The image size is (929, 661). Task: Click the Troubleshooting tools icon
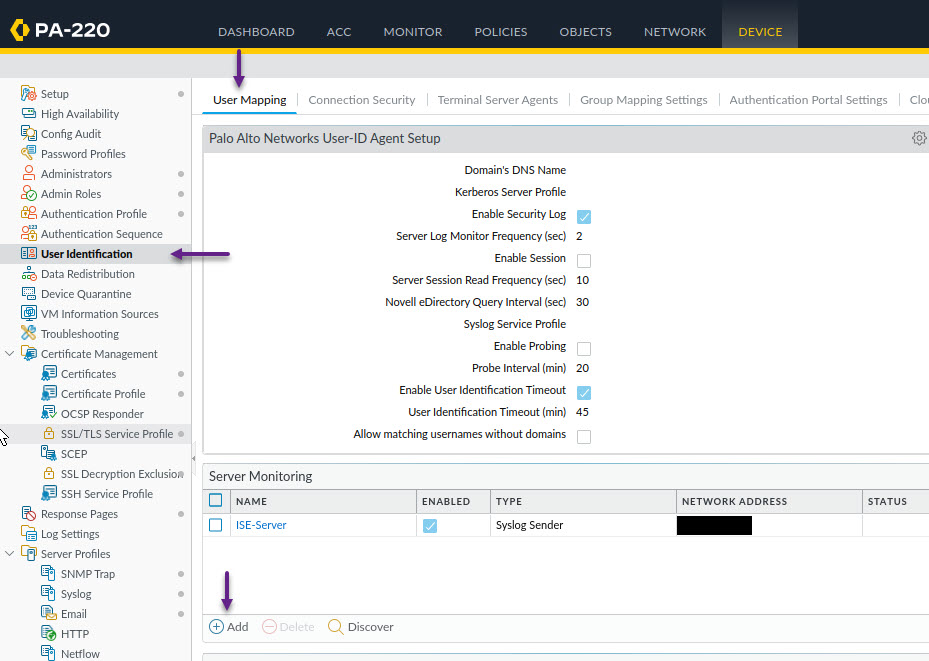[x=28, y=333]
